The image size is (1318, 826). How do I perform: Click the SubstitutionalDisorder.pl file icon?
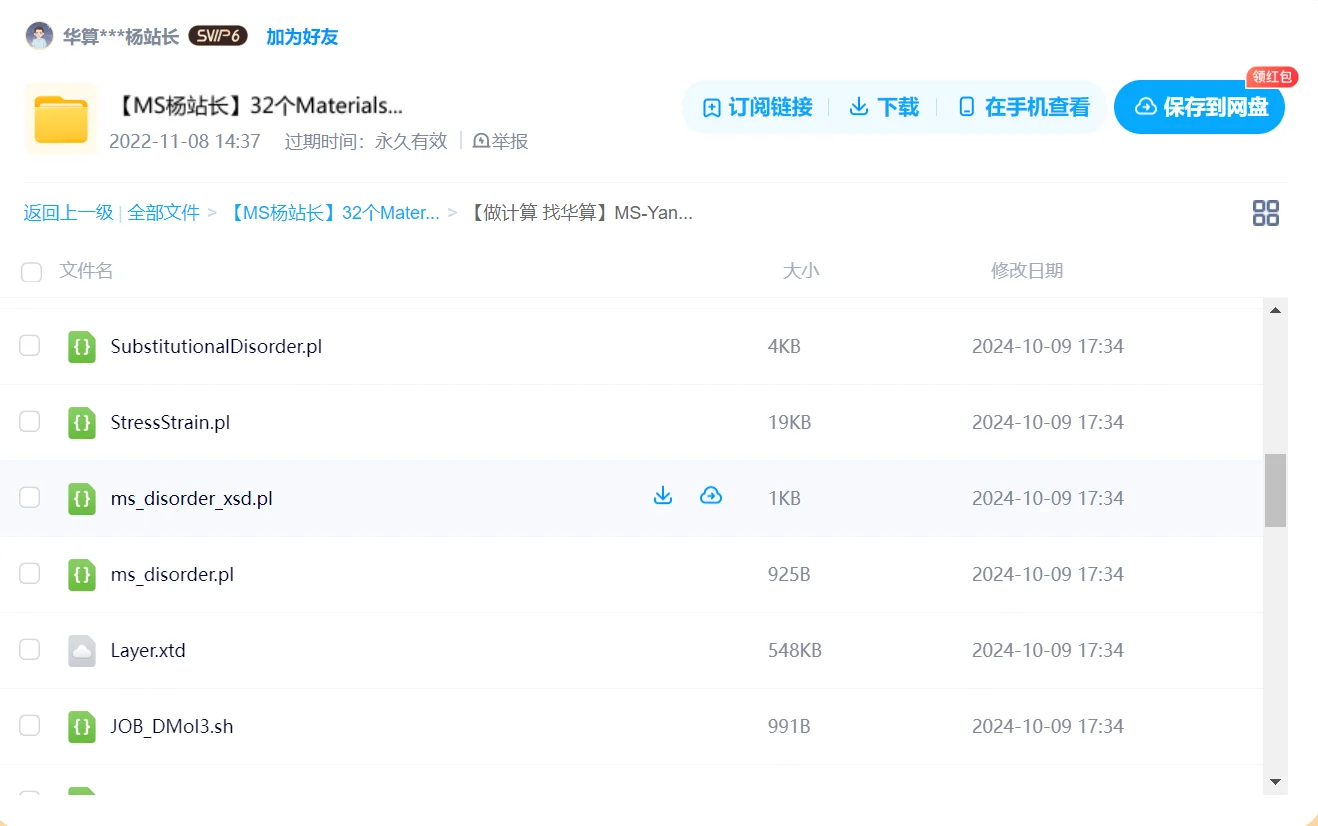click(82, 347)
